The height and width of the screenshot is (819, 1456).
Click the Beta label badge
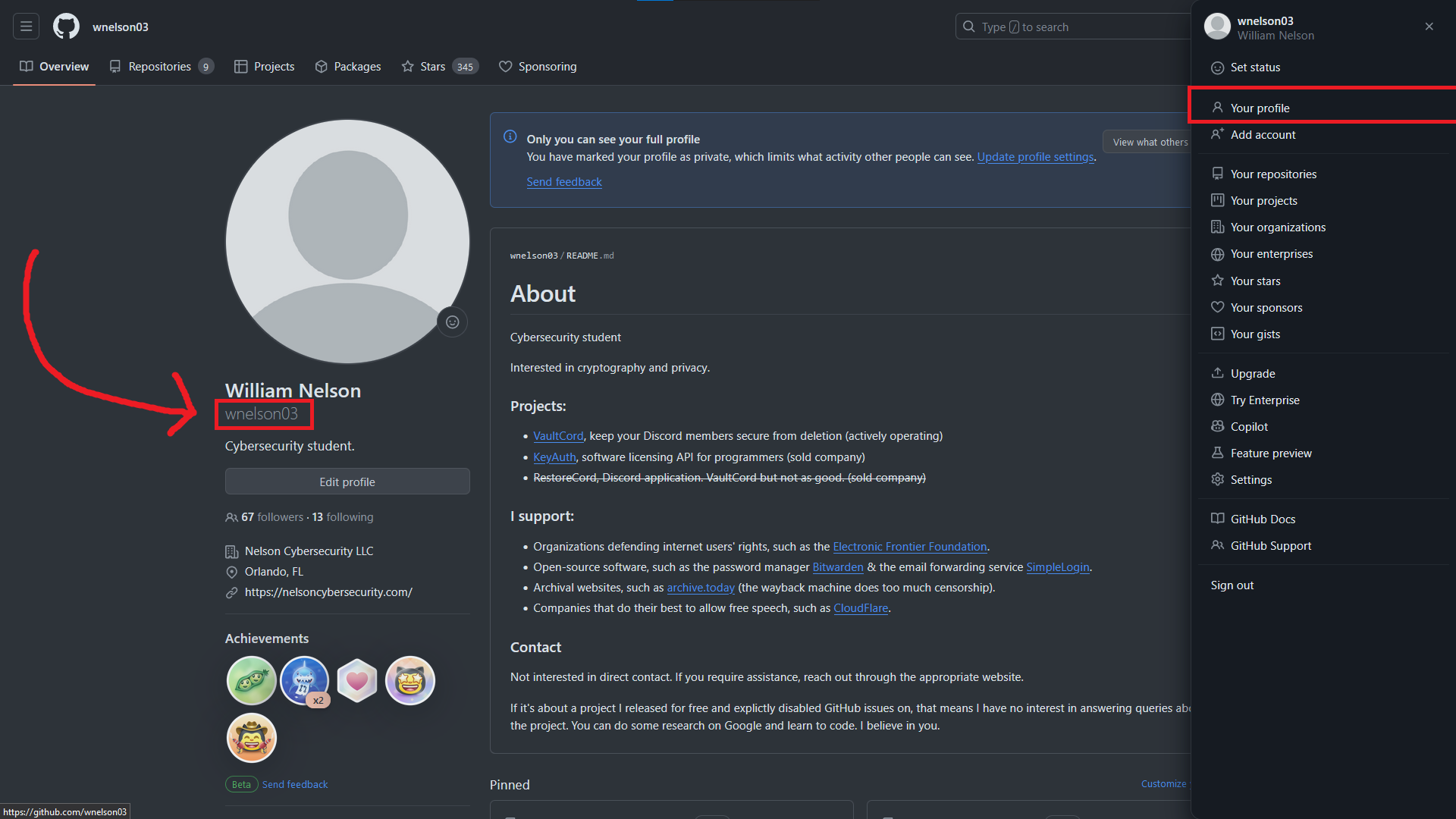pyautogui.click(x=241, y=784)
